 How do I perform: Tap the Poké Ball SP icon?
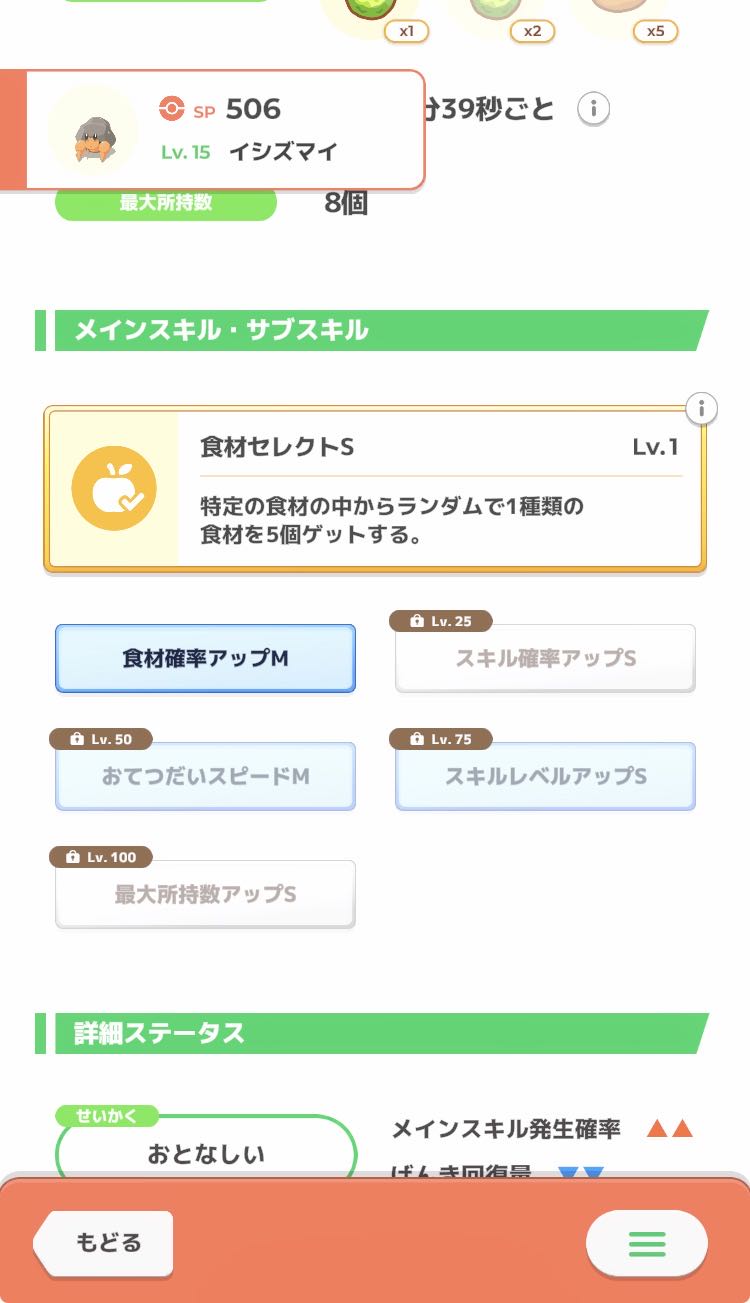pyautogui.click(x=172, y=108)
